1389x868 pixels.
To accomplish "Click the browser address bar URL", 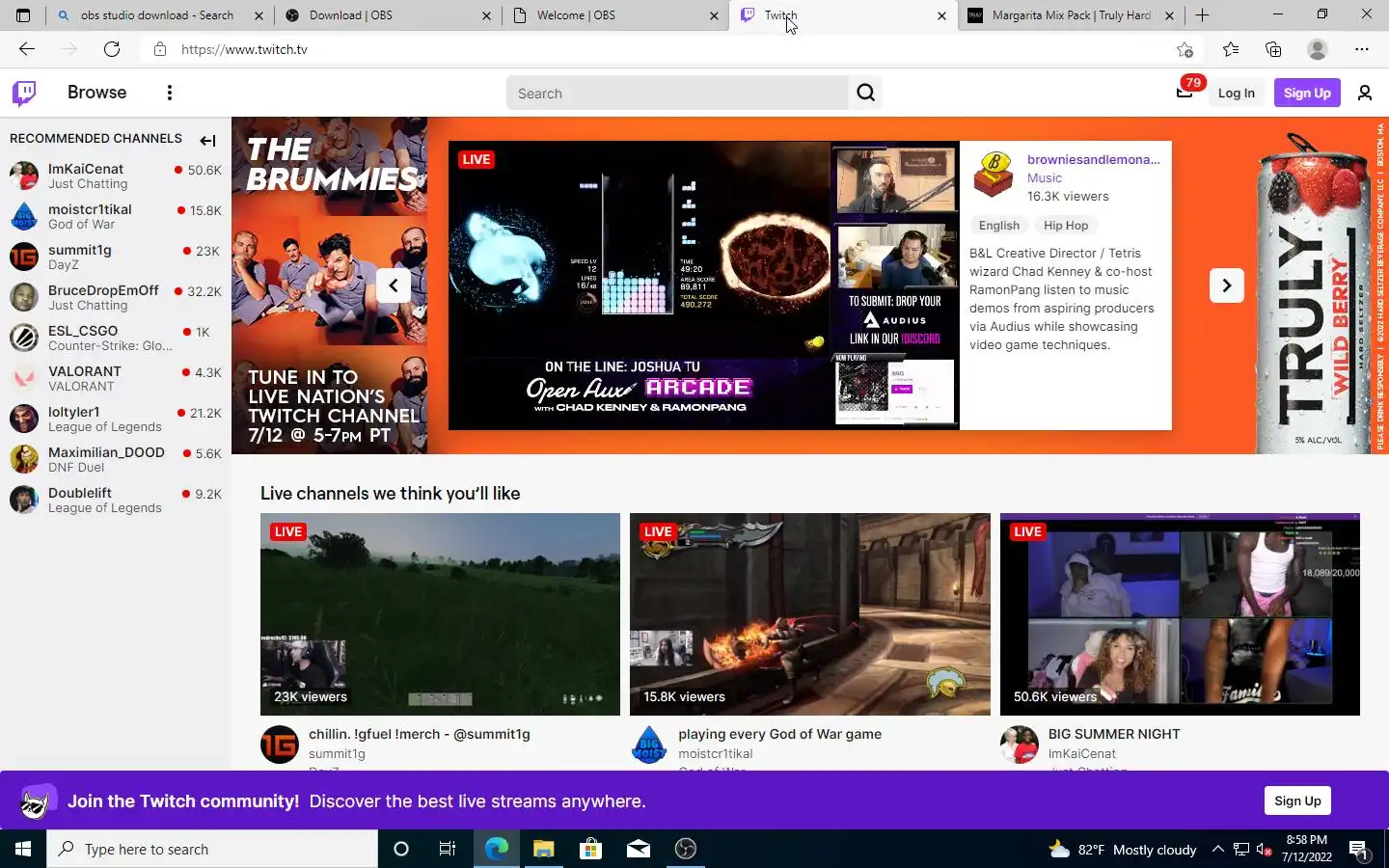I will (x=244, y=49).
